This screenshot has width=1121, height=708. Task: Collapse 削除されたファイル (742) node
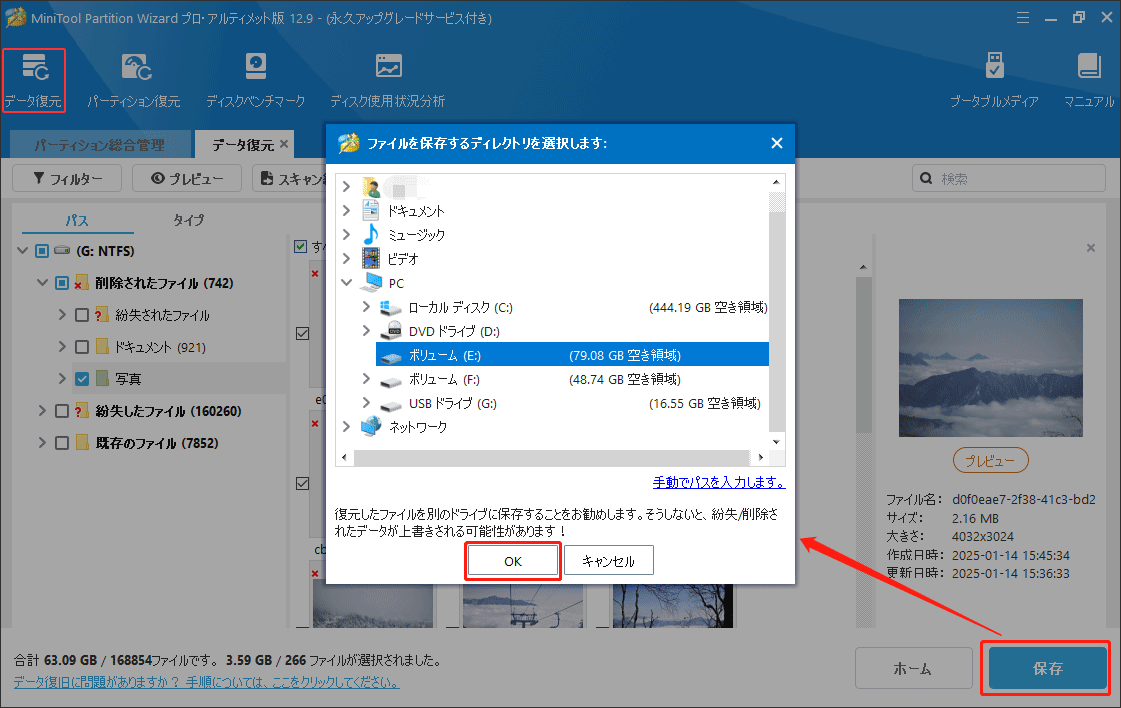42,282
